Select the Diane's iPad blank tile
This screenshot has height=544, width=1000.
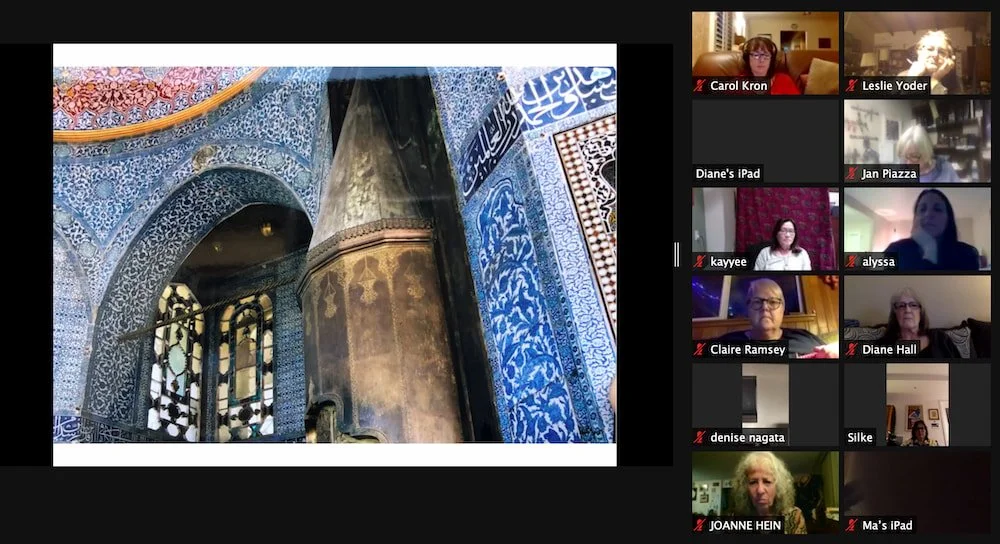[765, 141]
